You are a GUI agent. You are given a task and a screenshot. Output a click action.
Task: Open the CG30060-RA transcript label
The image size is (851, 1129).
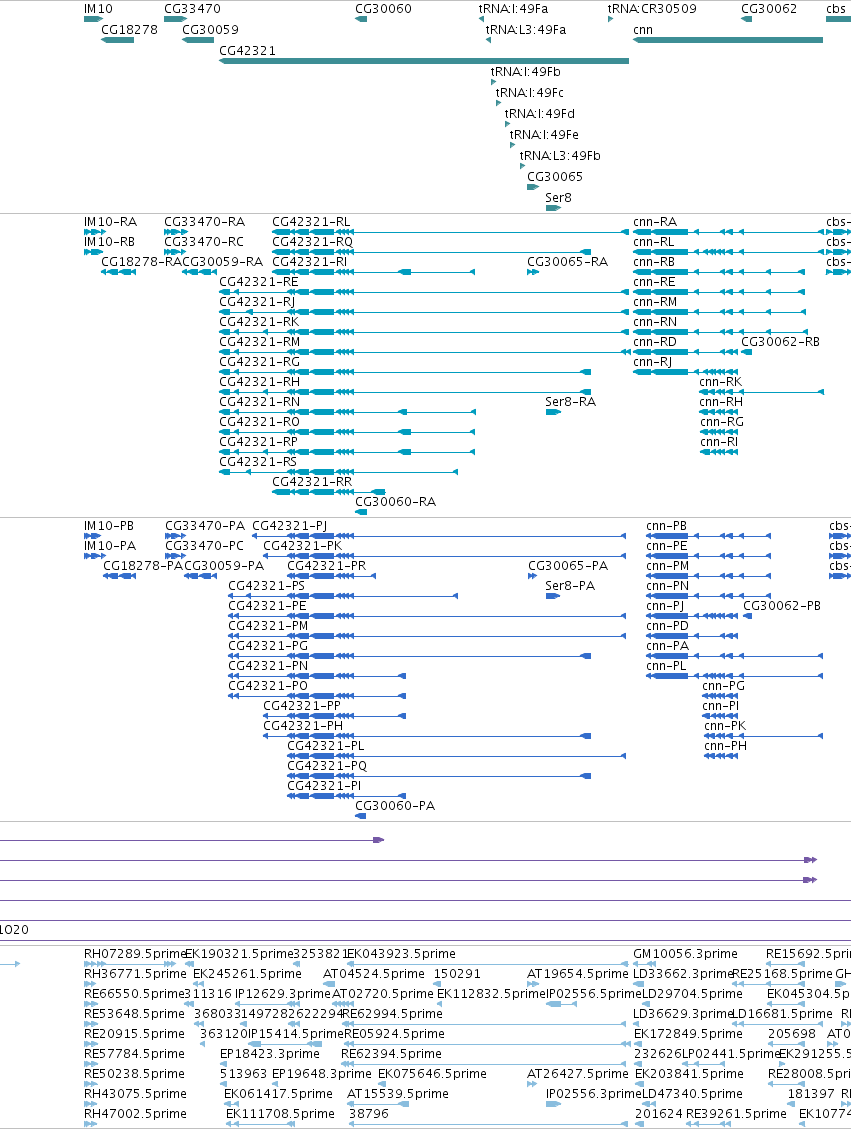coord(395,502)
